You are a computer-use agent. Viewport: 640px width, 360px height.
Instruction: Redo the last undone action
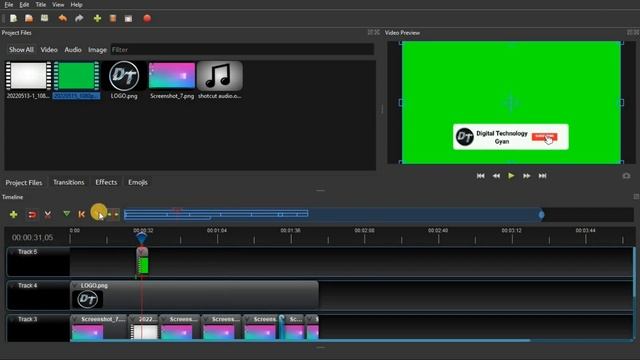pyautogui.click(x=79, y=18)
